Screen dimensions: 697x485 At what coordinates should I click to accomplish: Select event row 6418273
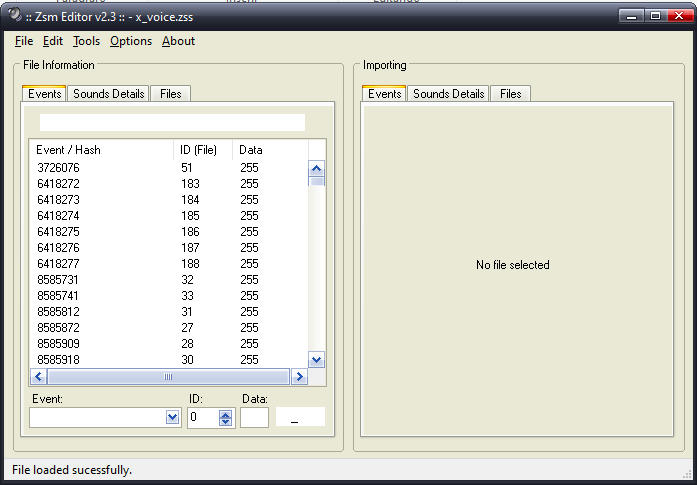click(x=169, y=200)
